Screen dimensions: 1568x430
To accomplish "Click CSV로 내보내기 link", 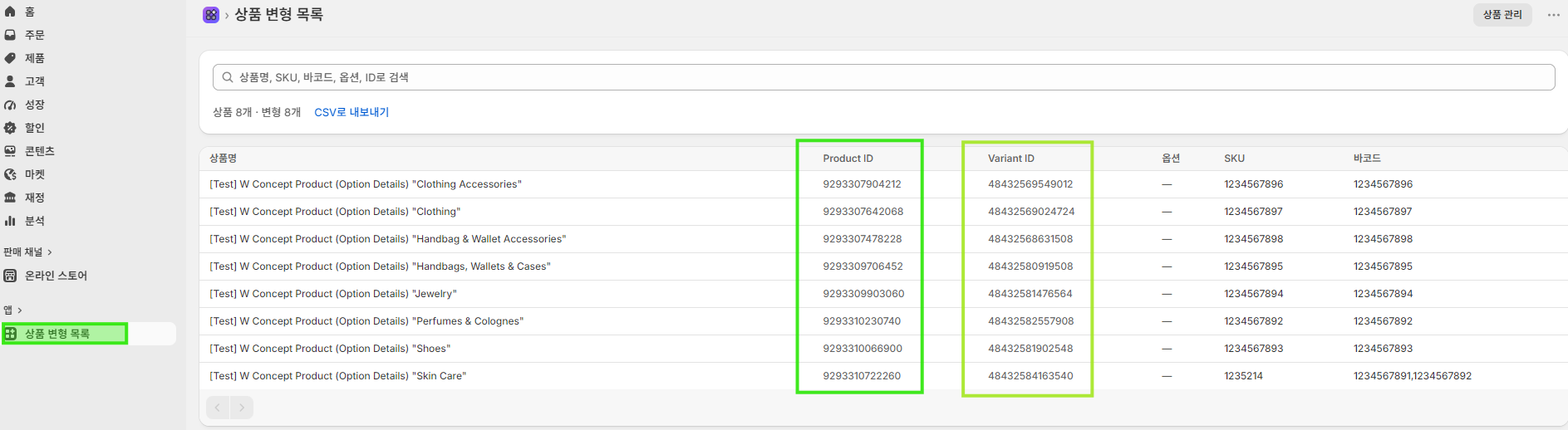I will coord(351,112).
